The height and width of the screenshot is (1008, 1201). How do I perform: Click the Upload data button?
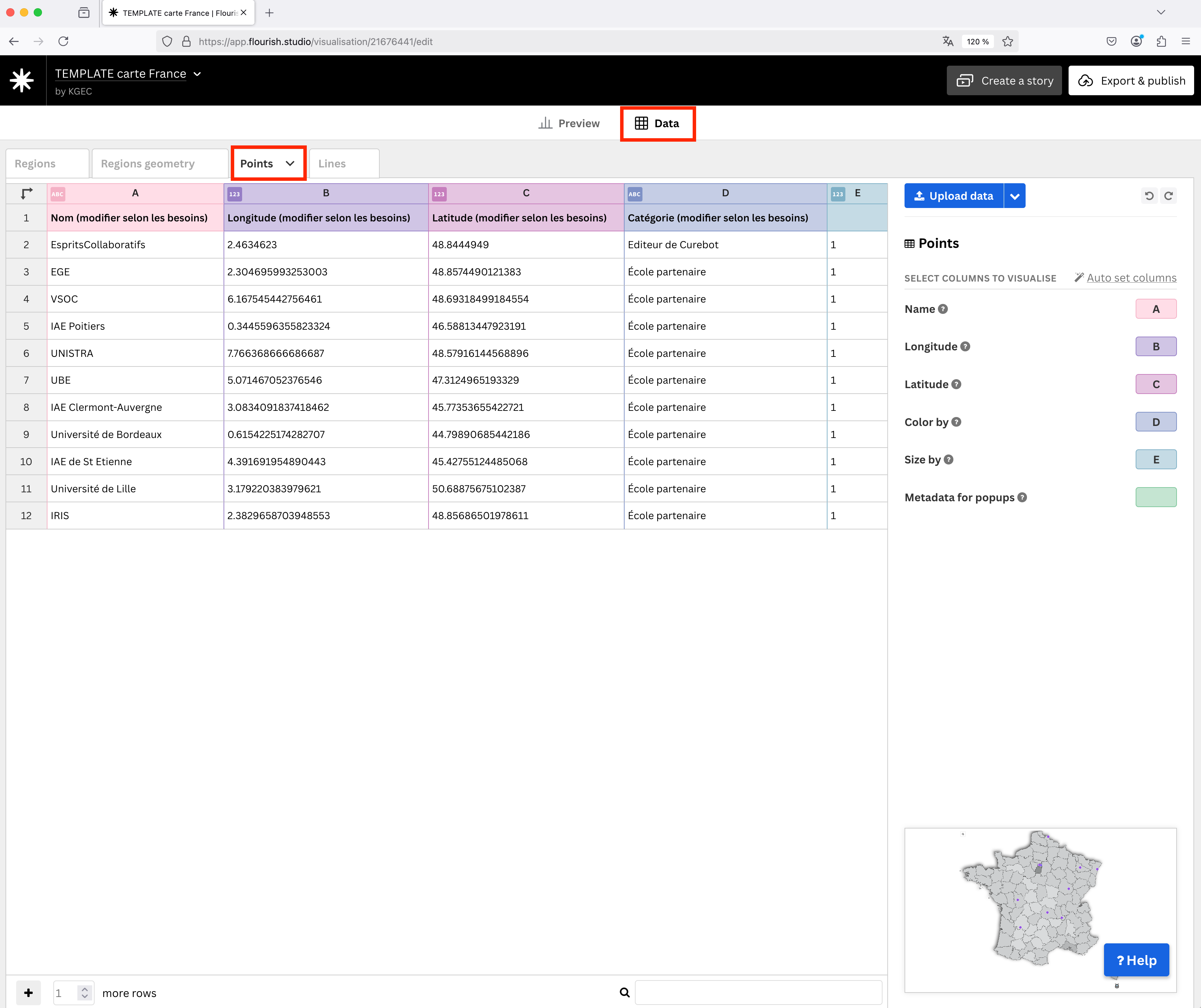pyautogui.click(x=954, y=196)
